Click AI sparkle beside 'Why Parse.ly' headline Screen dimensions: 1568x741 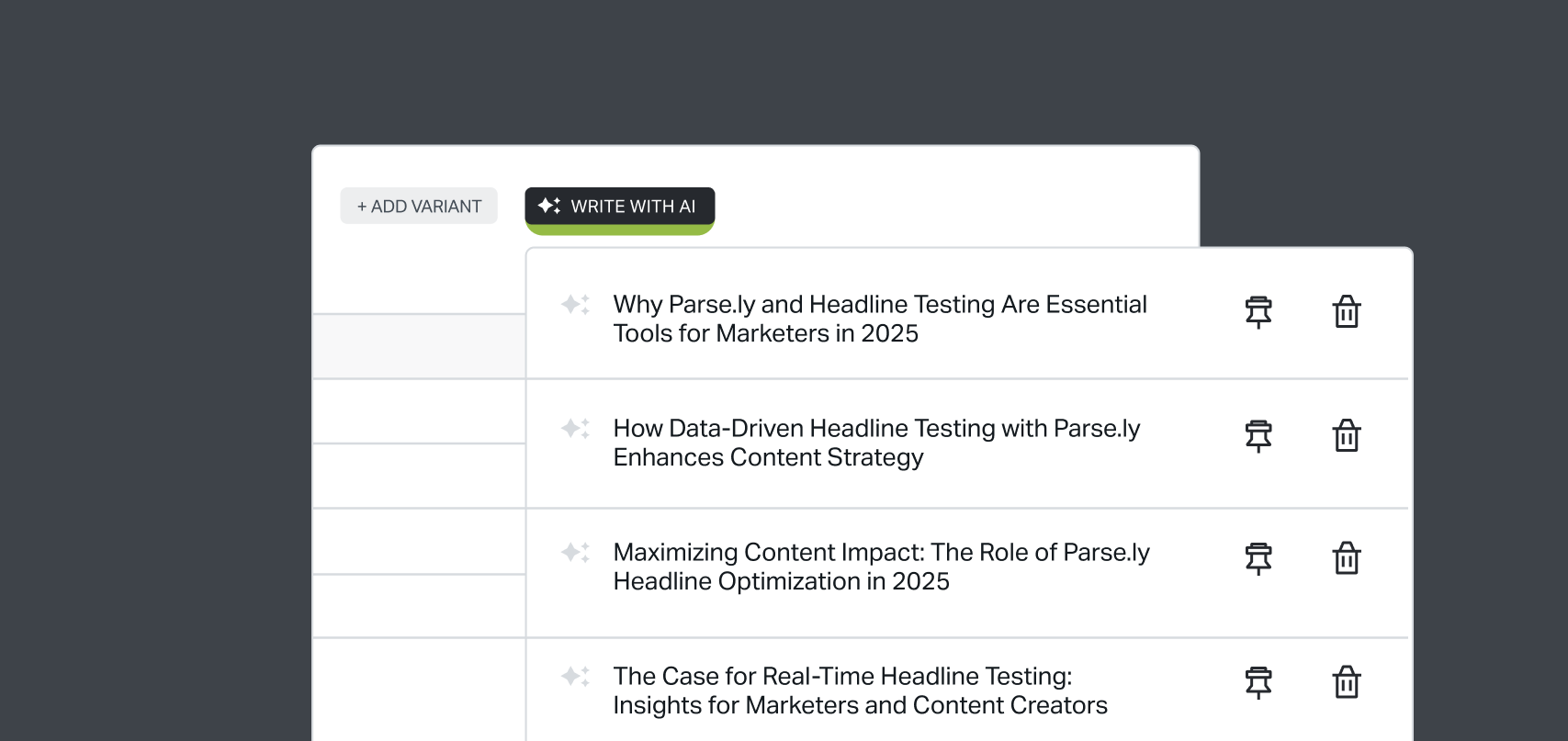click(576, 304)
